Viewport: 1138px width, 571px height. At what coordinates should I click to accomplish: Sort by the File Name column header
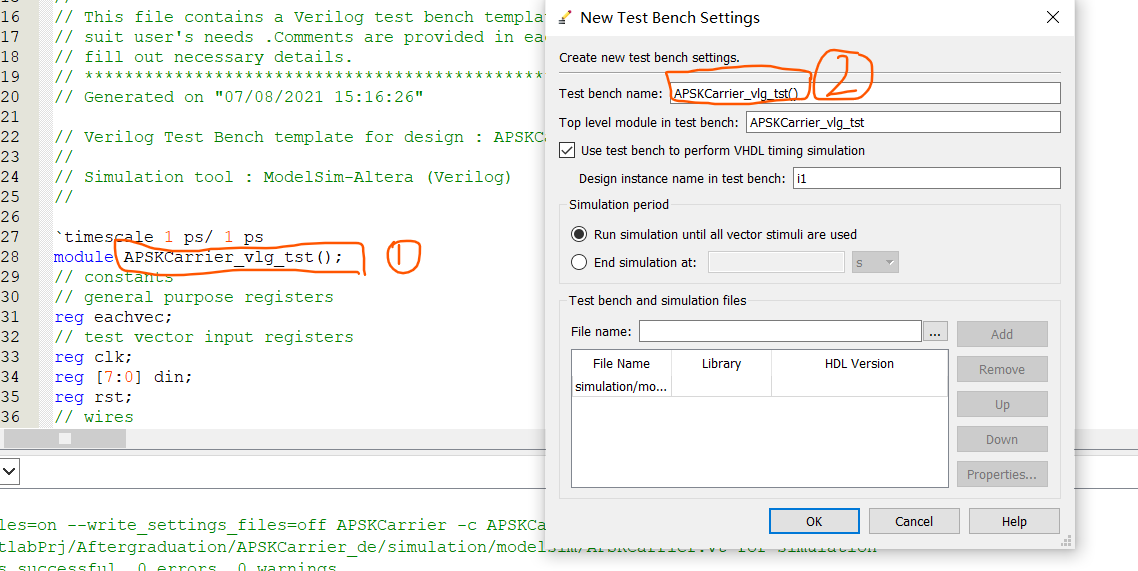pyautogui.click(x=621, y=364)
